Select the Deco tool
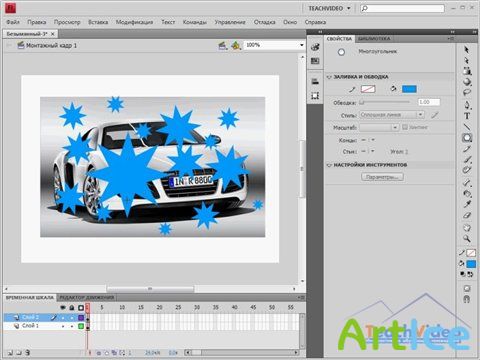480x360 pixels. 467,170
